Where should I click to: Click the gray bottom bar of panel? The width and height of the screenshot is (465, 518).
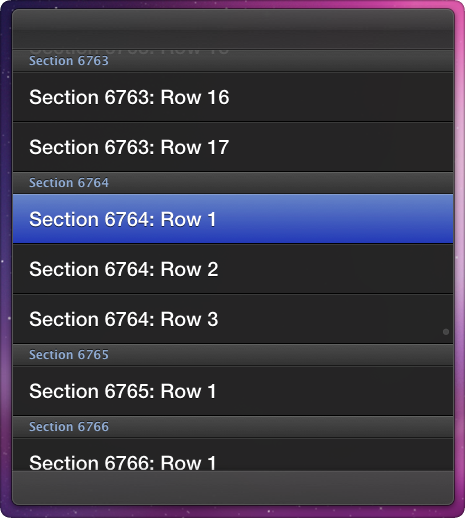233,487
